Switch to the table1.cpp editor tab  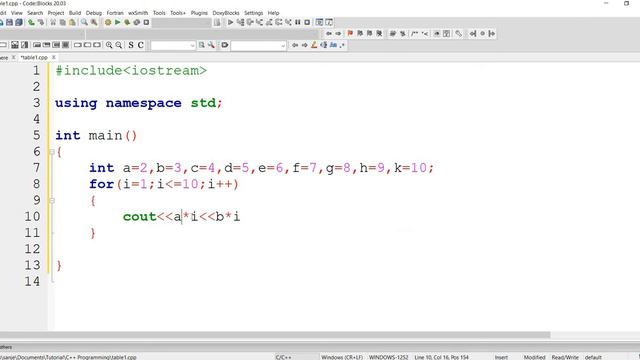pyautogui.click(x=34, y=58)
